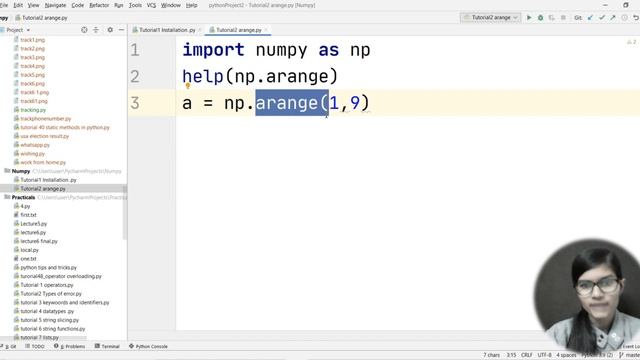
Task: Open the Python Console tool window
Action: click(x=148, y=346)
